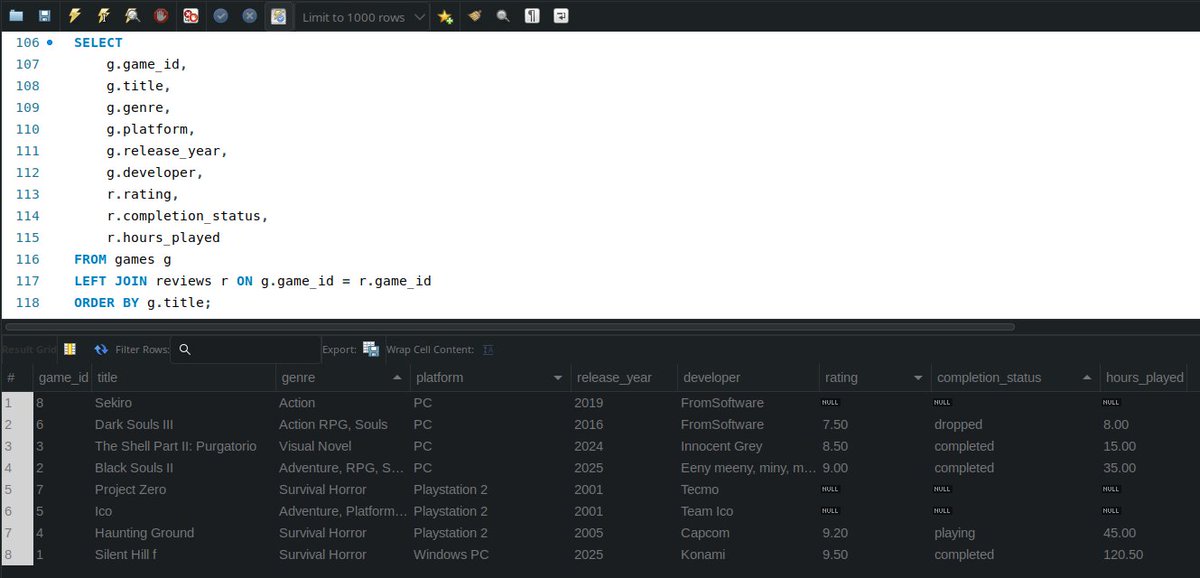Select the game_id column header
Screen dimensions: 1200x578
(63, 378)
